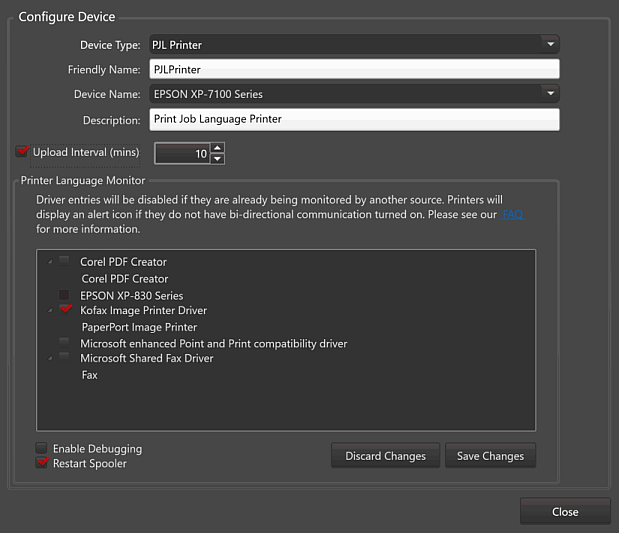The image size is (619, 533).
Task: Edit the Description text field
Action: tap(354, 119)
